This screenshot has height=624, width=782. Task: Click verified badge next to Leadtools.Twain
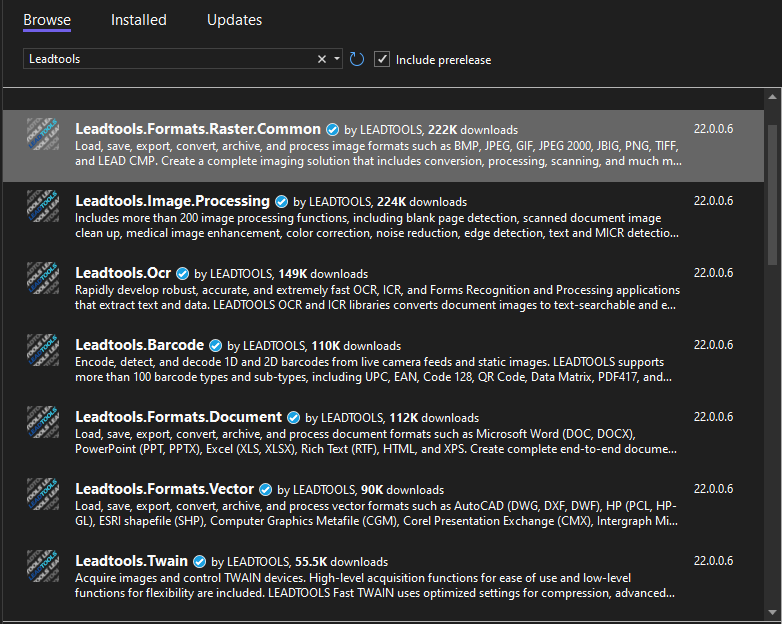click(199, 562)
